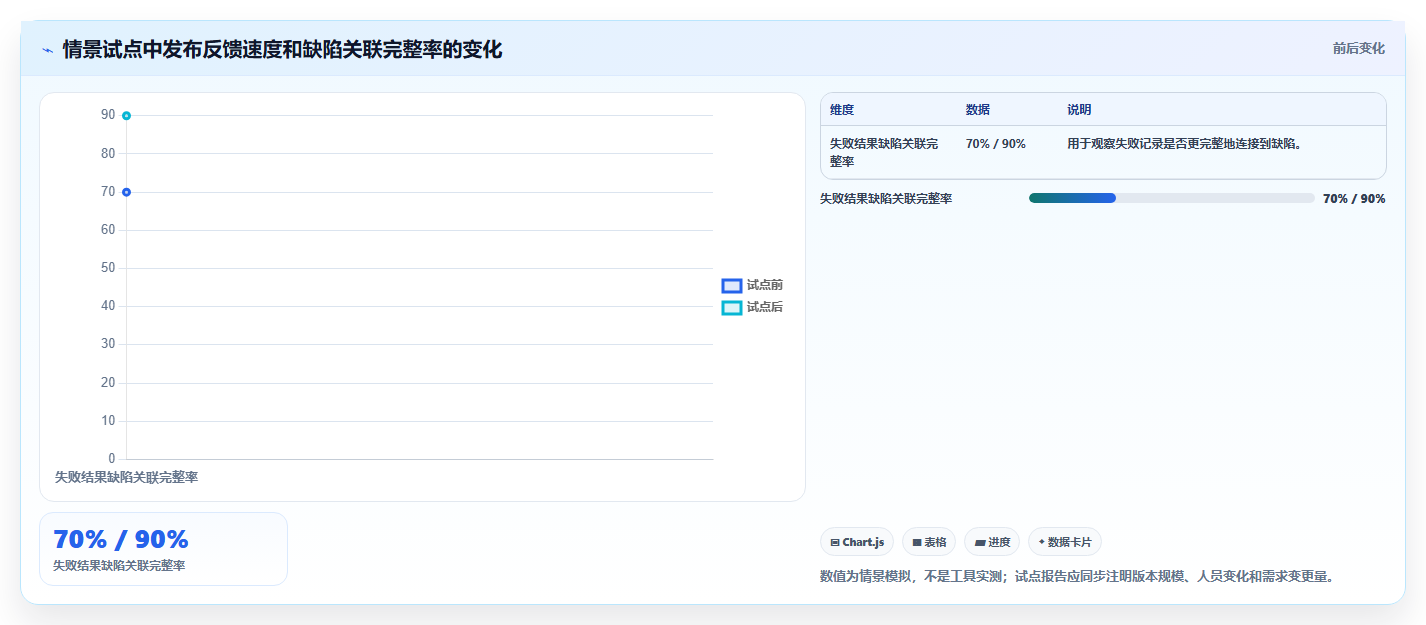Click the y-axis tick label 20
This screenshot has width=1426, height=625.
pyautogui.click(x=108, y=383)
